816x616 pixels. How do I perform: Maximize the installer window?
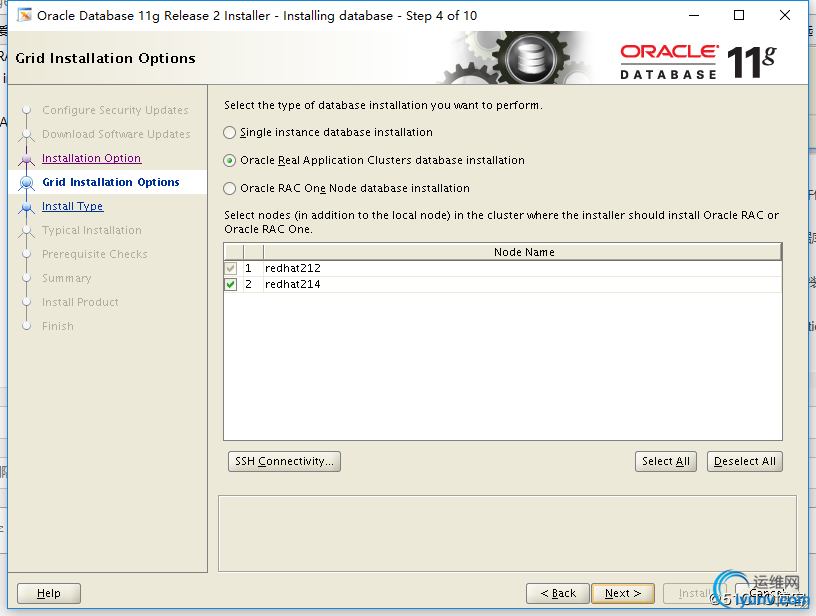coord(739,16)
